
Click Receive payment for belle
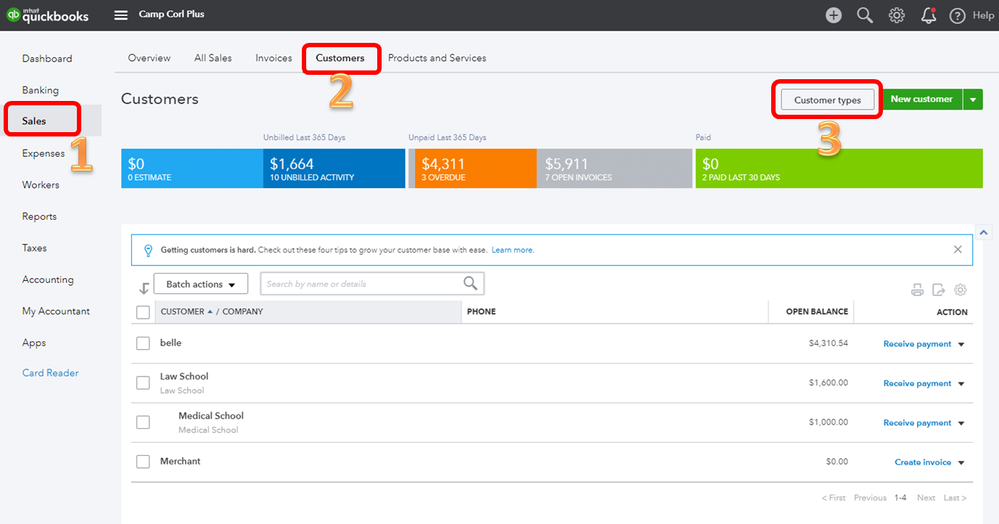click(x=917, y=344)
